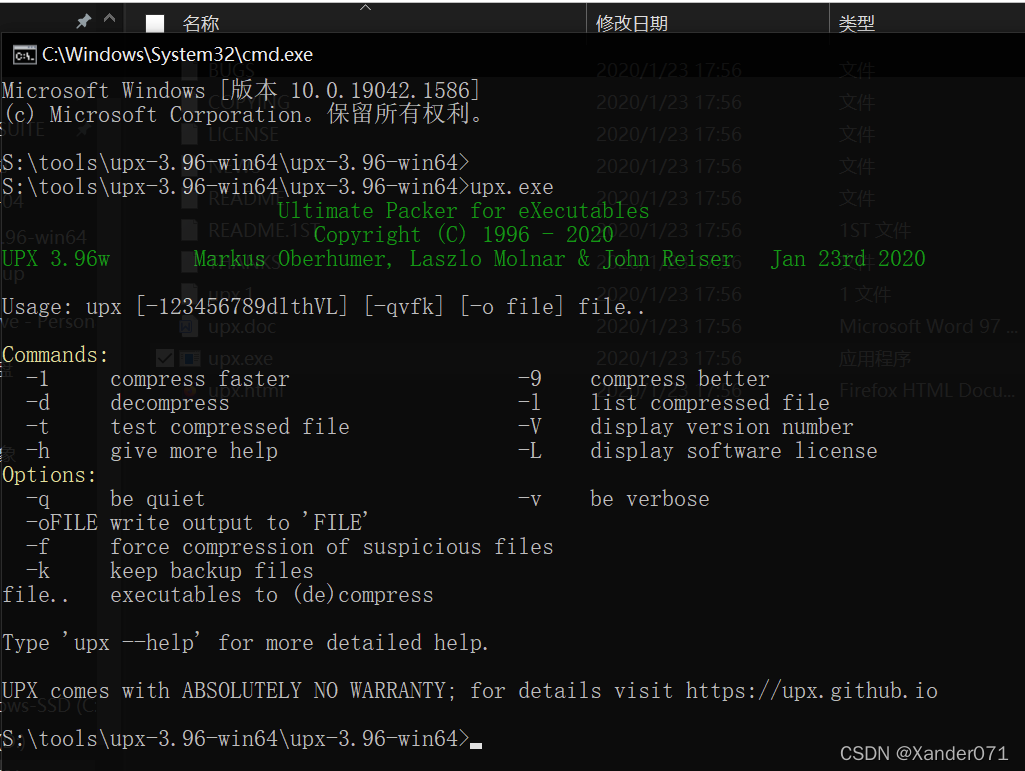1025x771 pixels.
Task: Click the cmd window title text C:\Windows\System32\cmd.exe
Action: (177, 55)
